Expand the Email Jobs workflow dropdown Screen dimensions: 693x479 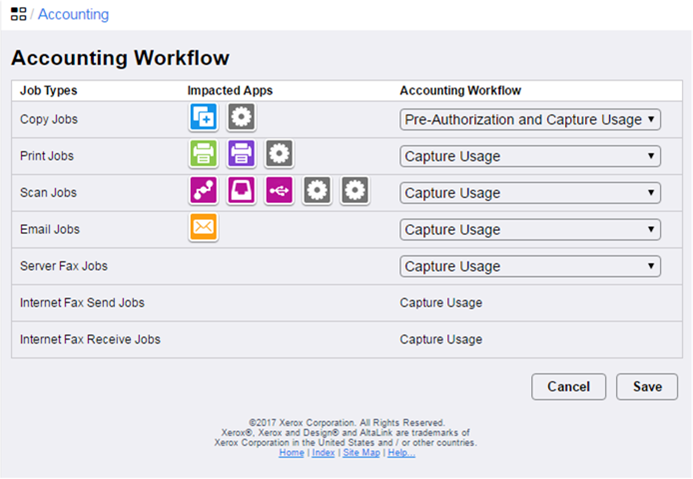coord(530,230)
